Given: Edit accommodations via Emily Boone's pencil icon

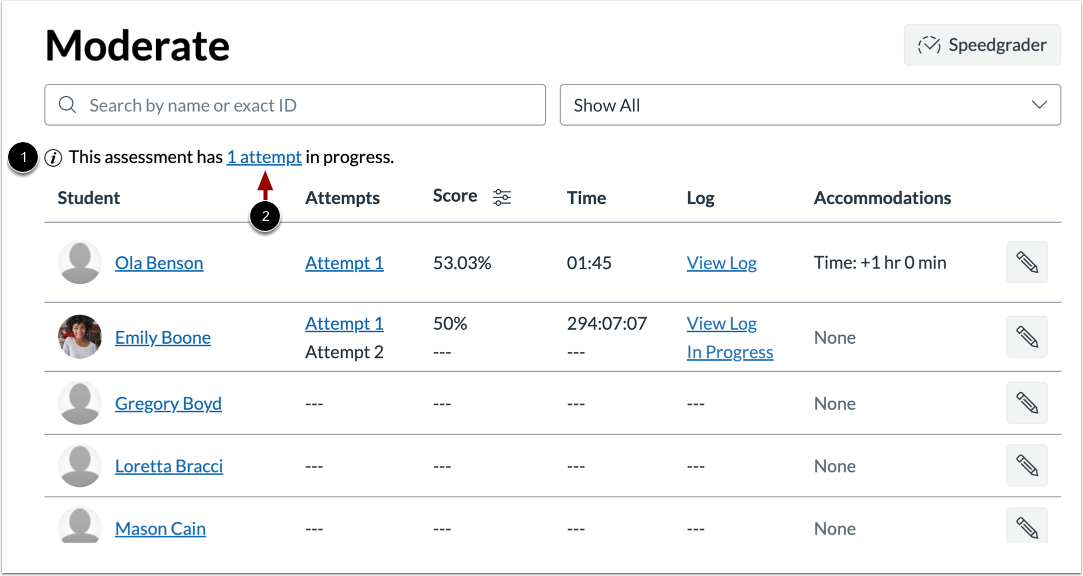Looking at the screenshot, I should coord(1027,337).
